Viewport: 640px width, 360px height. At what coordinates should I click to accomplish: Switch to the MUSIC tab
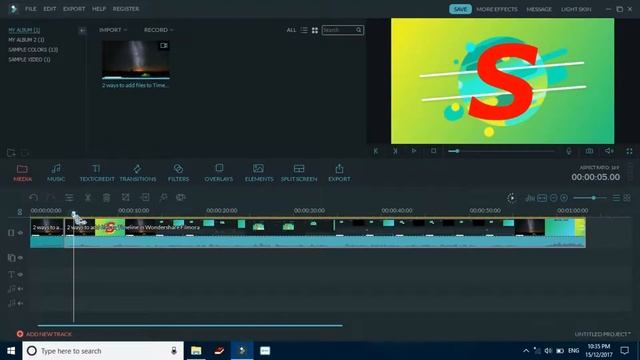pyautogui.click(x=56, y=173)
